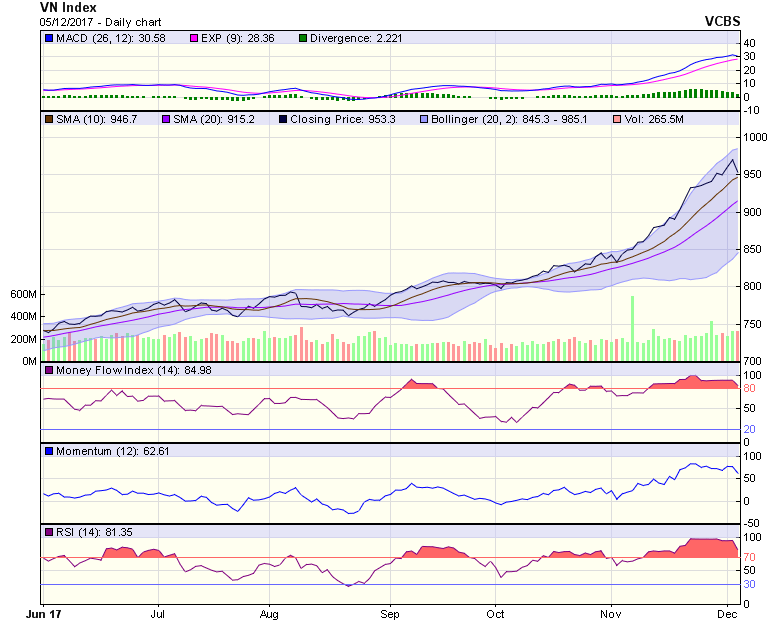Click the 600M volume axis label
The image size is (780, 635).
(23, 295)
